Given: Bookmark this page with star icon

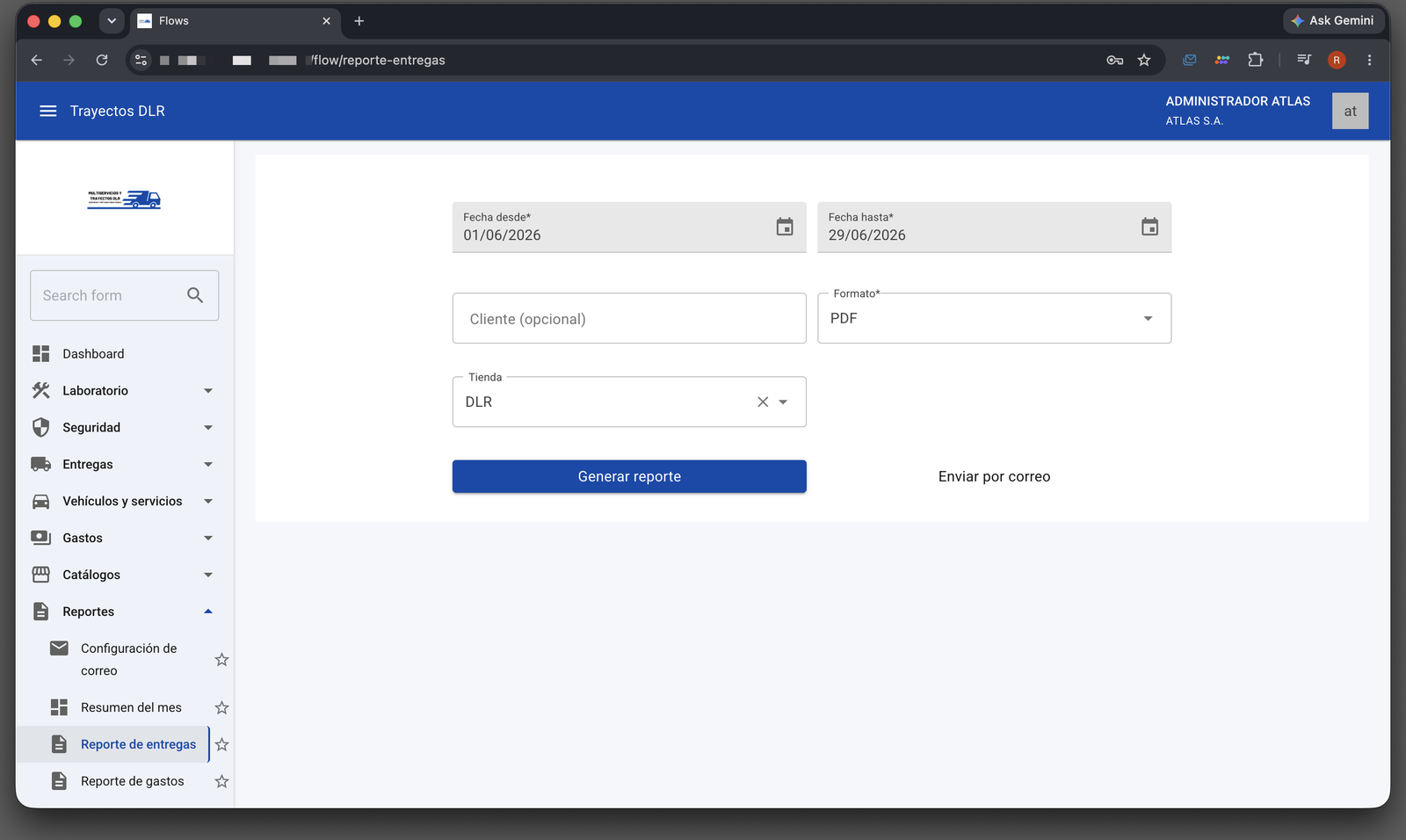Looking at the screenshot, I should tap(1144, 60).
